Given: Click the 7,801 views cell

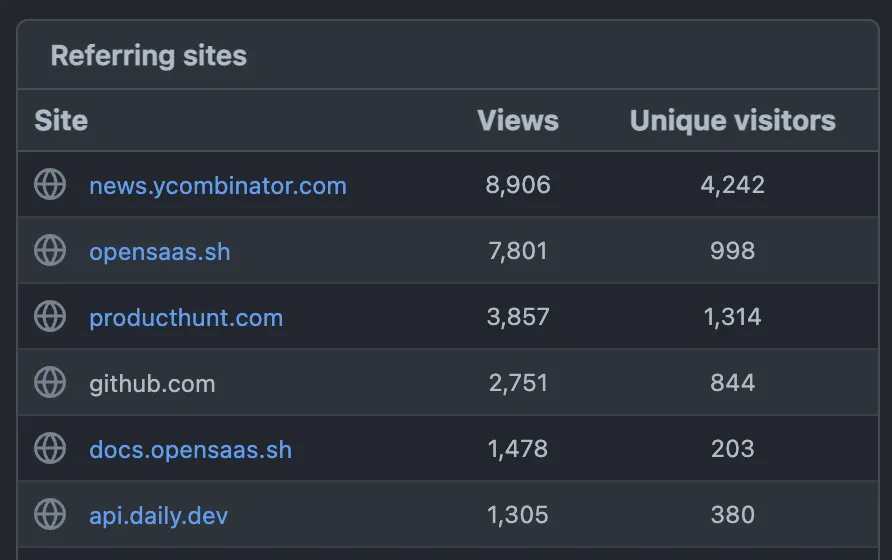Looking at the screenshot, I should pos(518,252).
